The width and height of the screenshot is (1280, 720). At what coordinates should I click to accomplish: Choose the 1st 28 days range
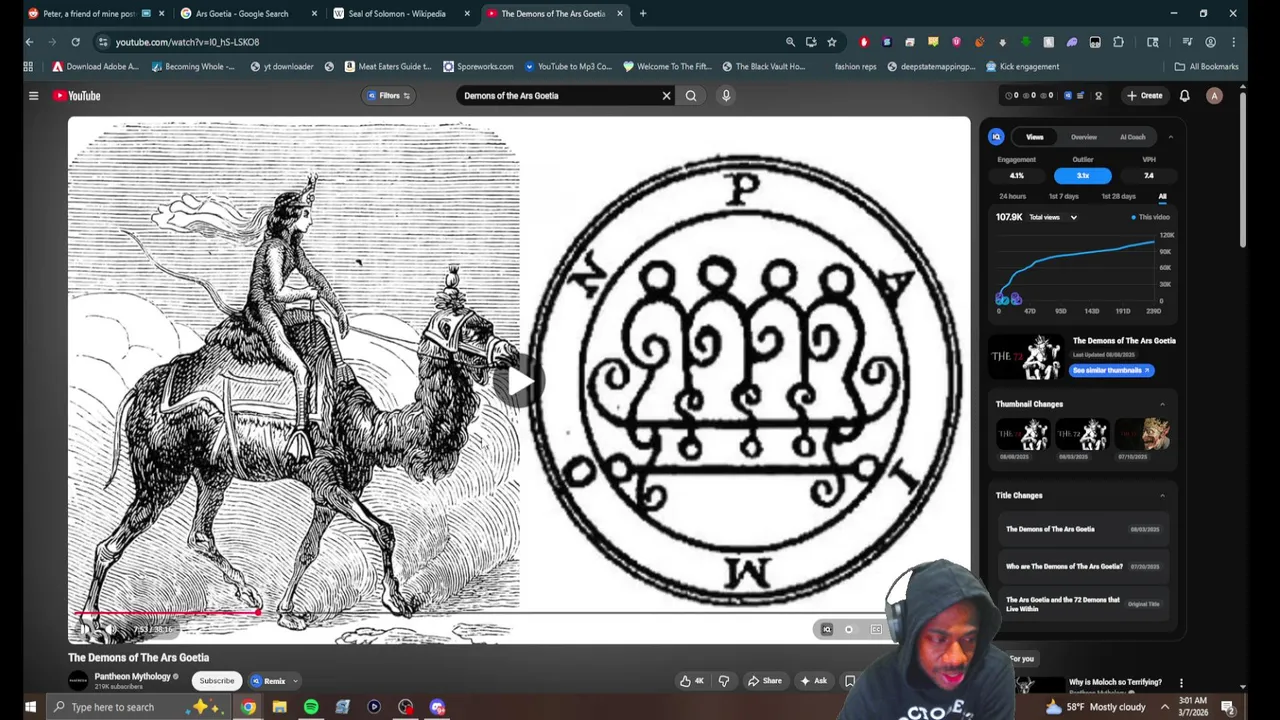click(1118, 197)
